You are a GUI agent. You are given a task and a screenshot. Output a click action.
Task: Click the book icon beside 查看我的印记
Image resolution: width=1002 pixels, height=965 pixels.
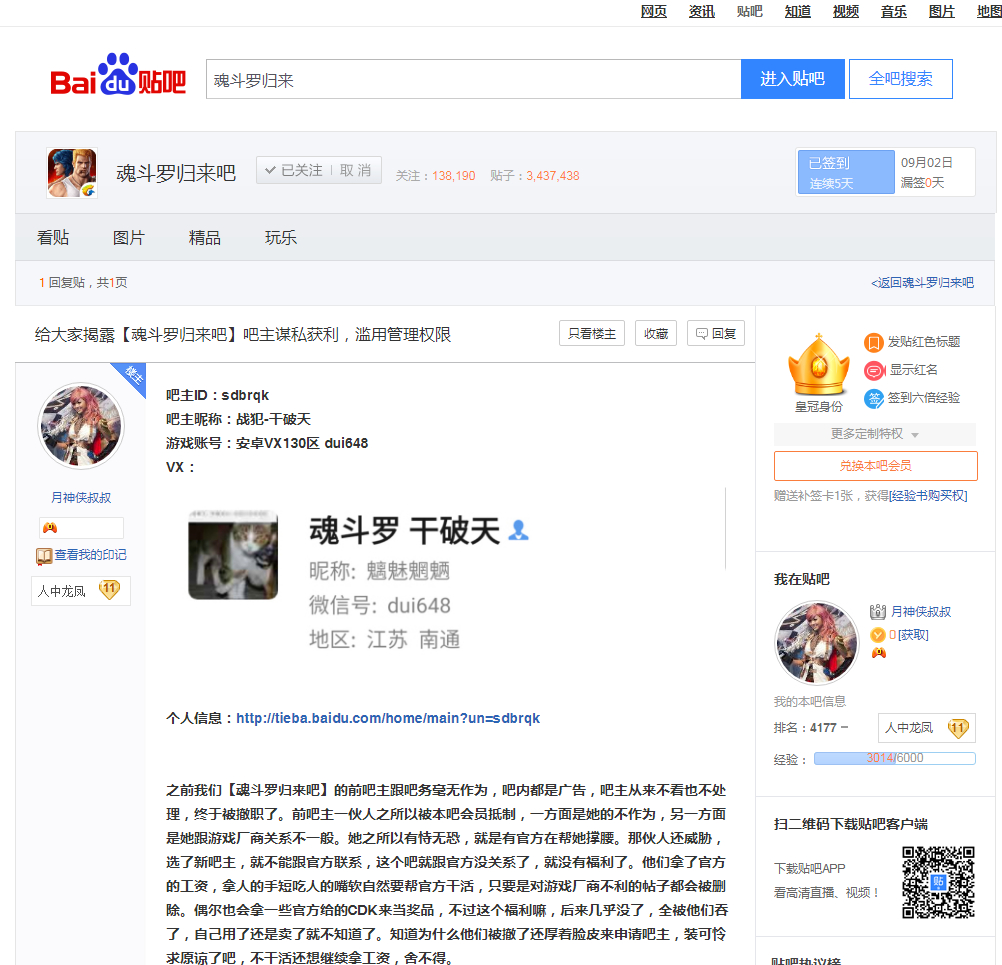pos(44,556)
